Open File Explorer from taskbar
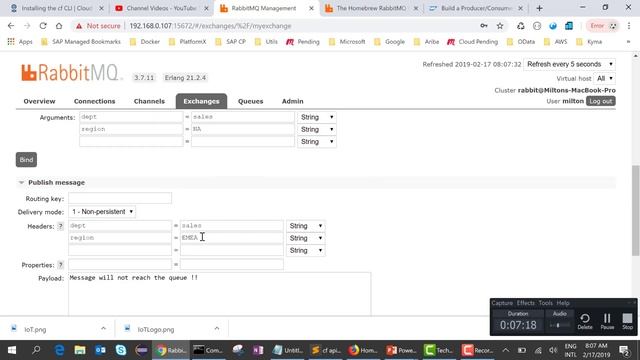Image resolution: width=640 pixels, height=360 pixels. 80,350
